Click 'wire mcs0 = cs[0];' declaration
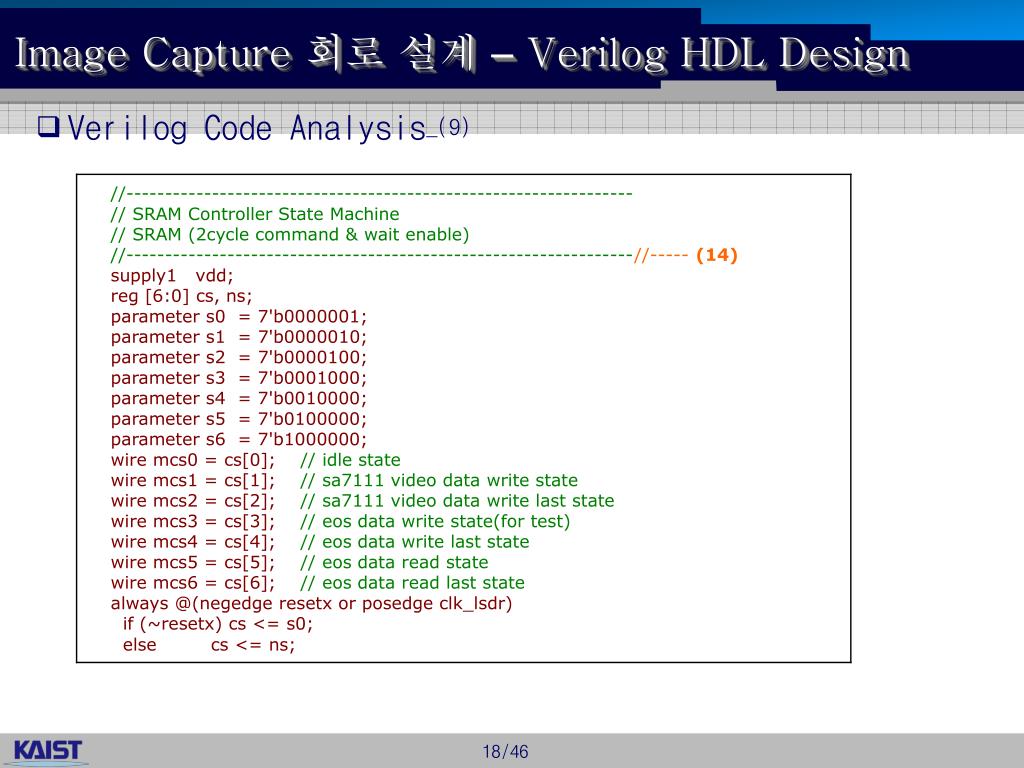 click(x=193, y=460)
